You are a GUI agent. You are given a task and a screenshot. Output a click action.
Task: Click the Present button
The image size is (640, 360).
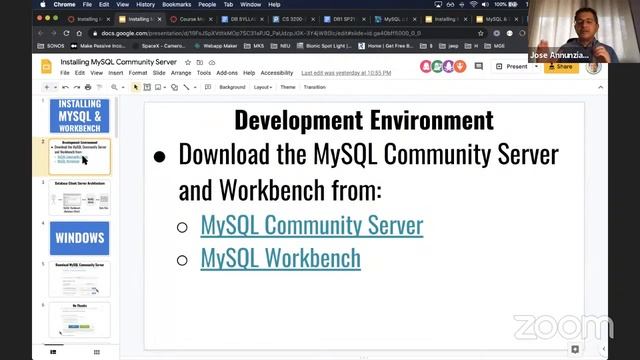[512, 66]
